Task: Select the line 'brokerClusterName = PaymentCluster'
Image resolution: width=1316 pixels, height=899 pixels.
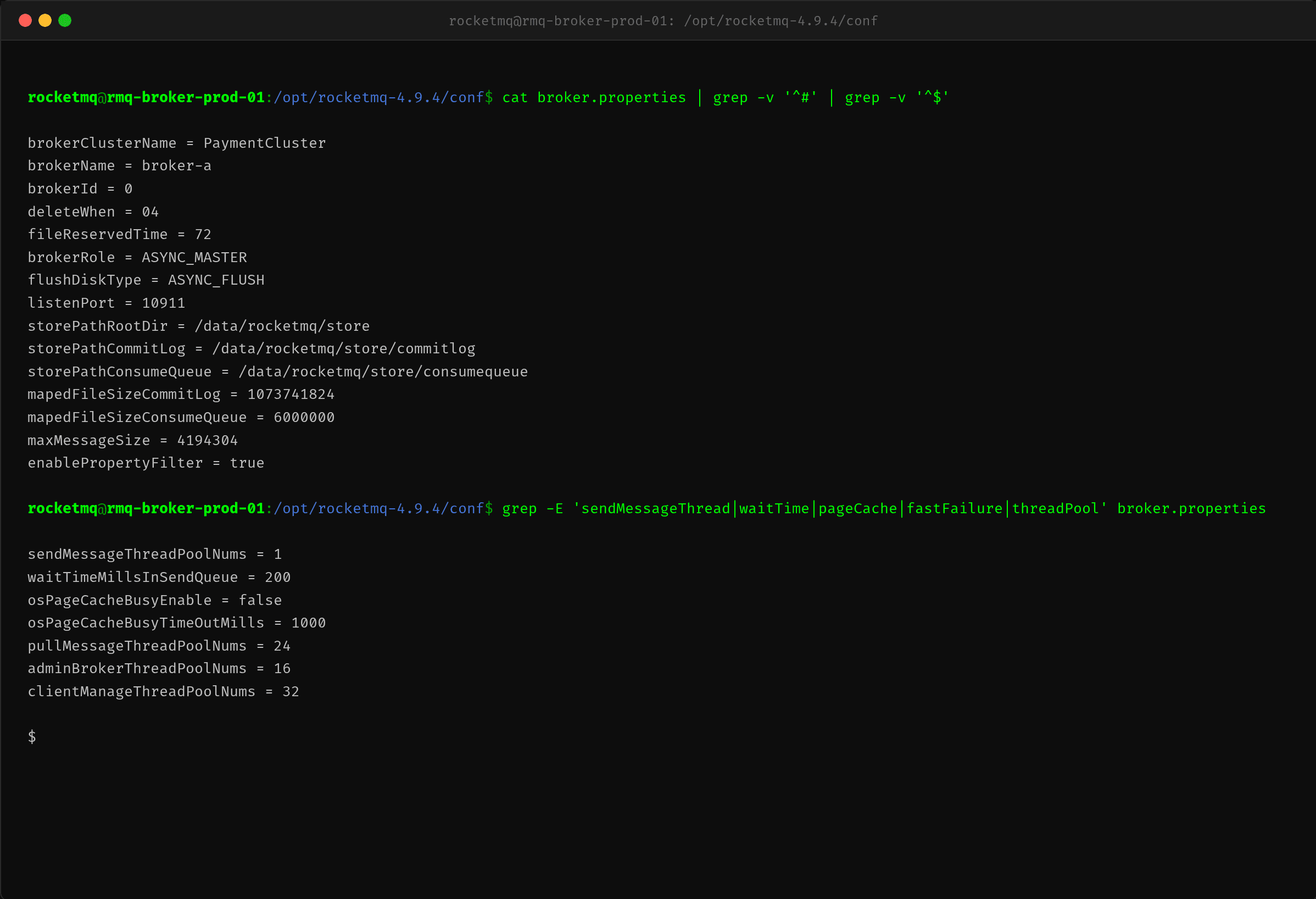Action: click(x=177, y=143)
